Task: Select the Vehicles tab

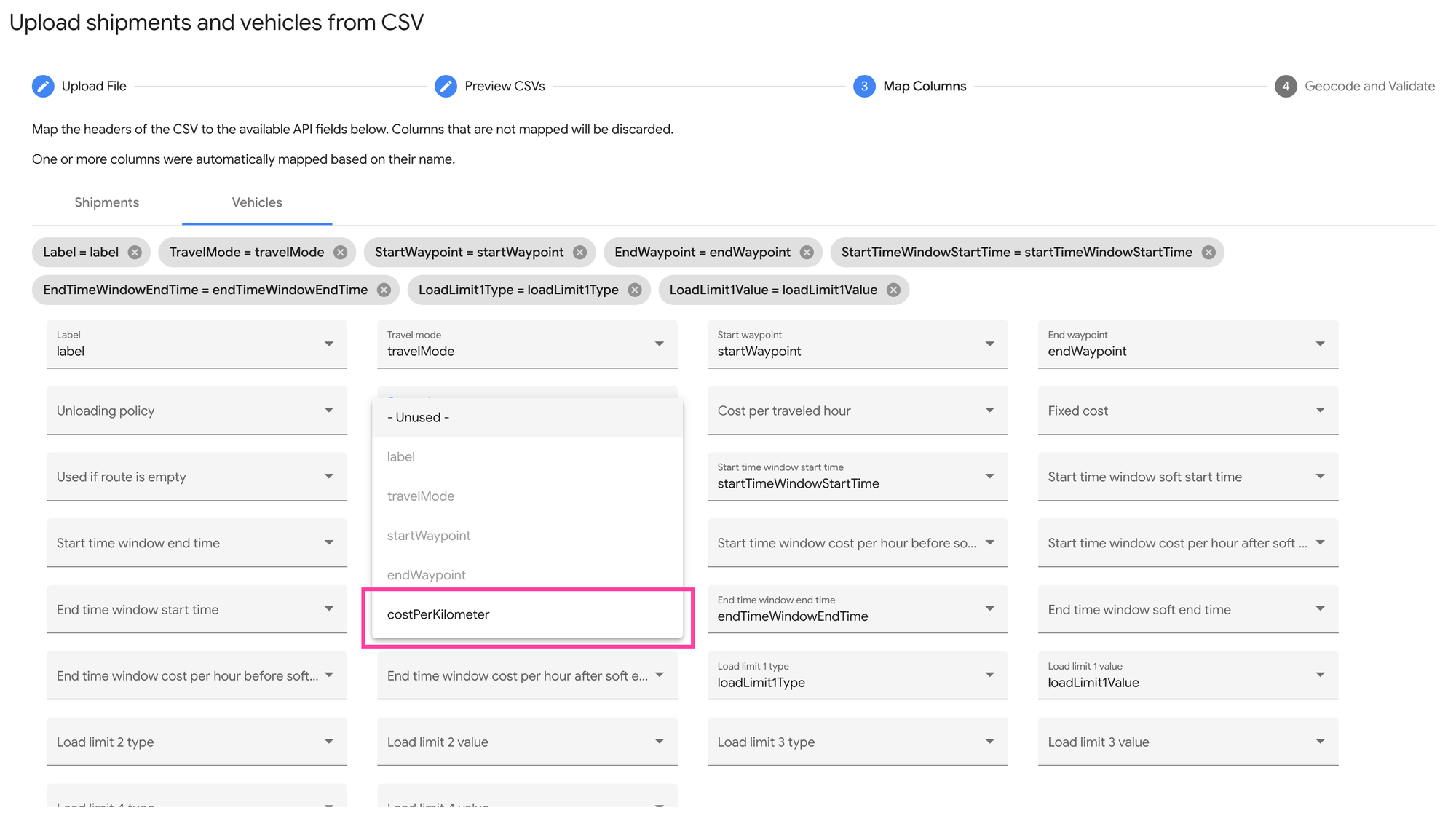Action: 256,202
